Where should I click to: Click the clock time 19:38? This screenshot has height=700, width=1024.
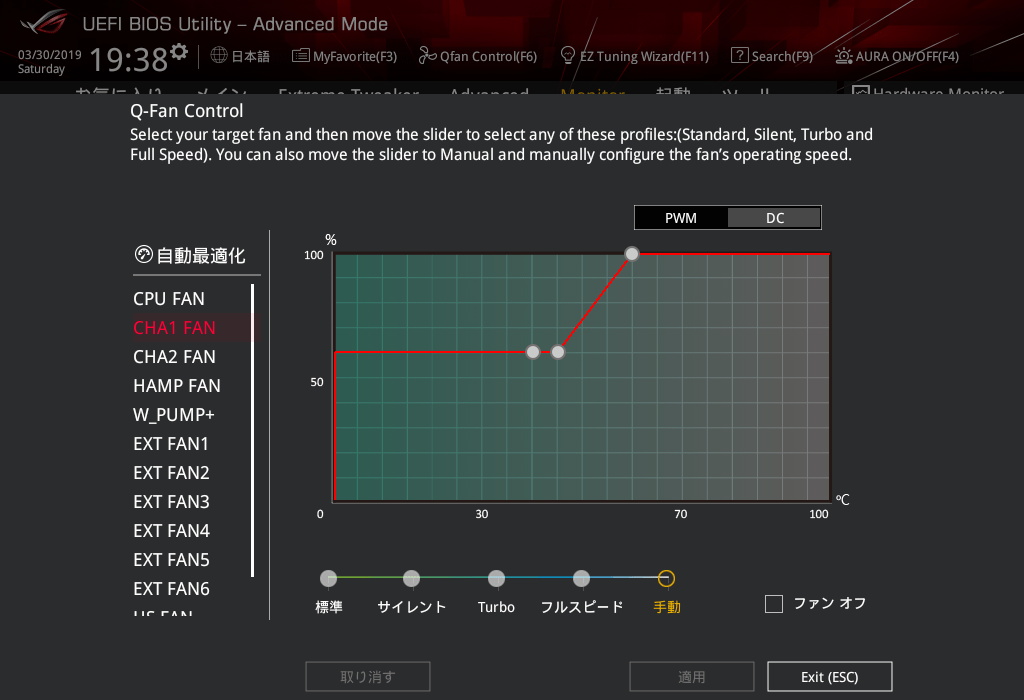129,59
